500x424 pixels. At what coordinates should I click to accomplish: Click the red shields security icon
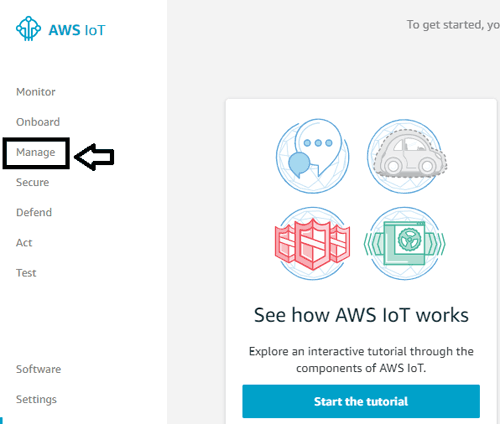coord(312,244)
